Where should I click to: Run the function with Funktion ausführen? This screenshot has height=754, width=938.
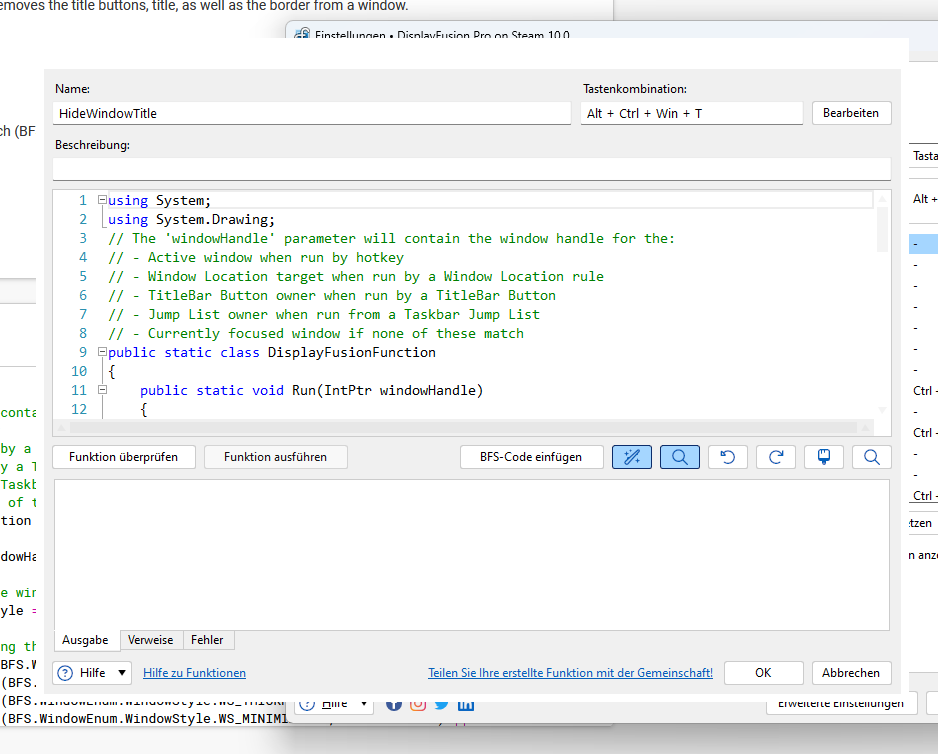(276, 457)
